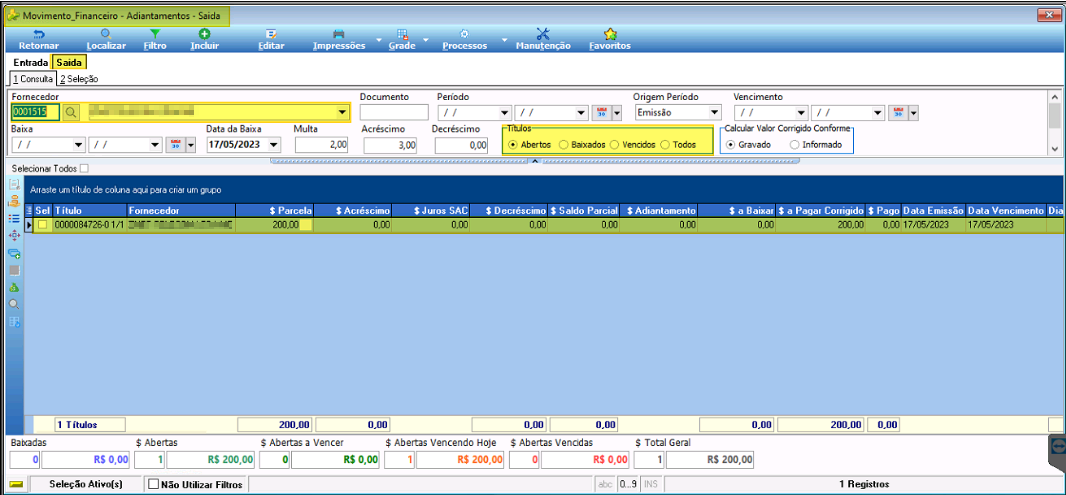Tick the Selecionar Todos checkbox

84,168
